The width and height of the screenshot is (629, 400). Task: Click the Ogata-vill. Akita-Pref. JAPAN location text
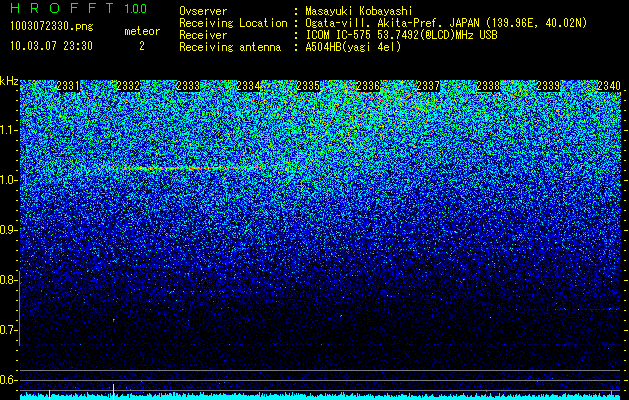[446, 23]
